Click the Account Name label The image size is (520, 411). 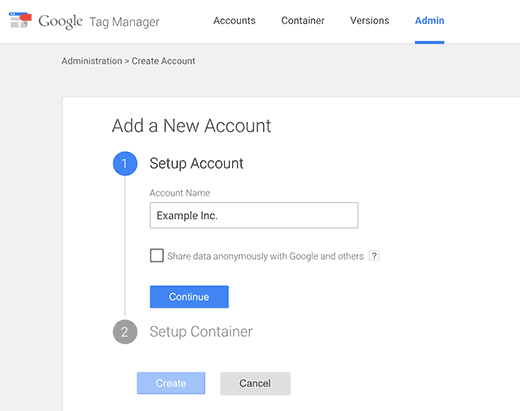[x=180, y=193]
